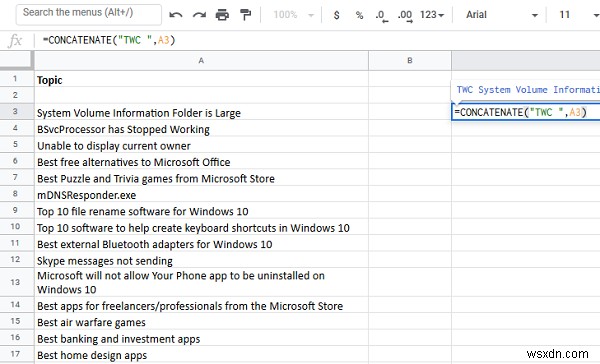Select the Paint format tool

pyautogui.click(x=245, y=15)
